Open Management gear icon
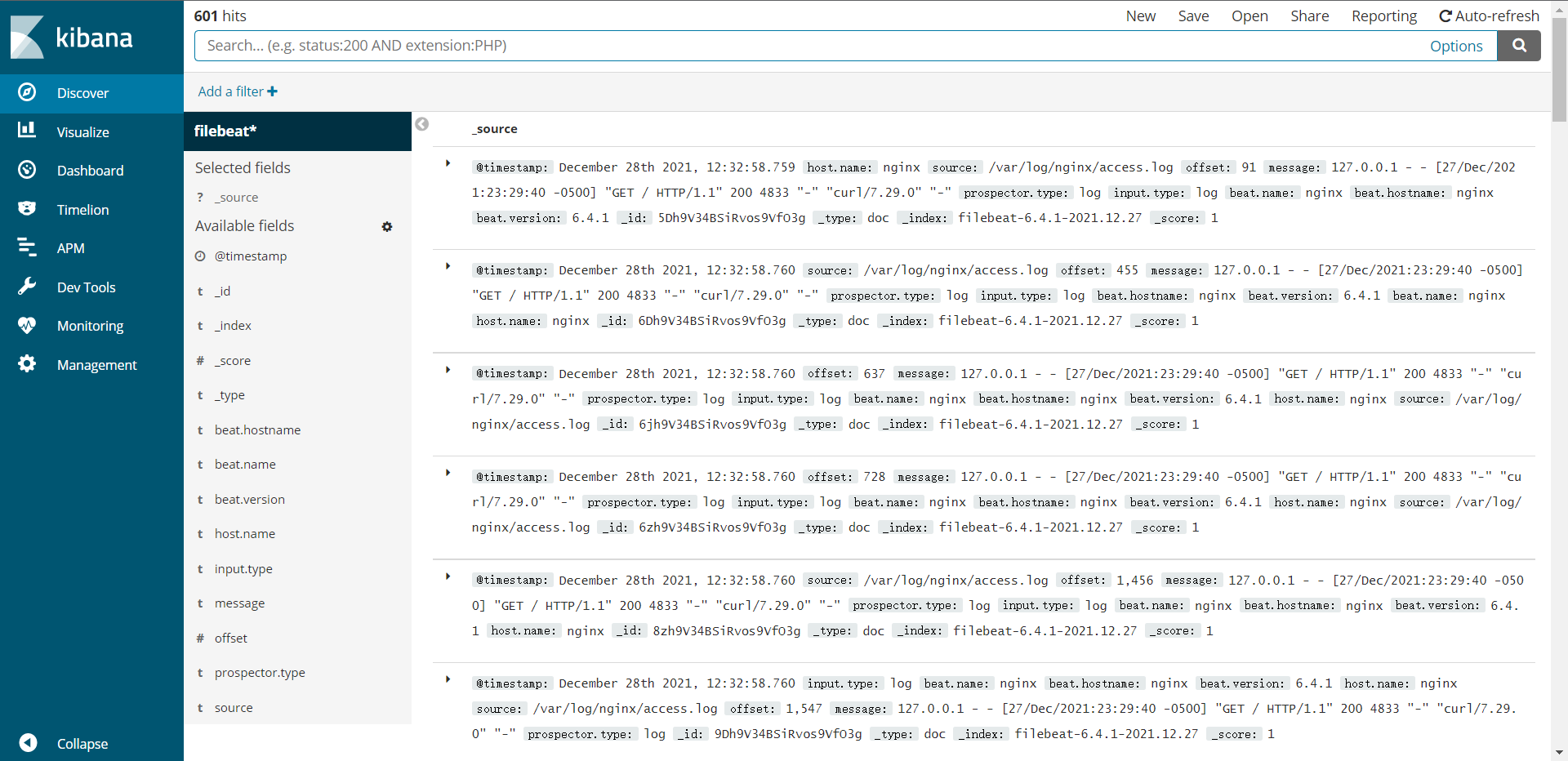 tap(27, 363)
